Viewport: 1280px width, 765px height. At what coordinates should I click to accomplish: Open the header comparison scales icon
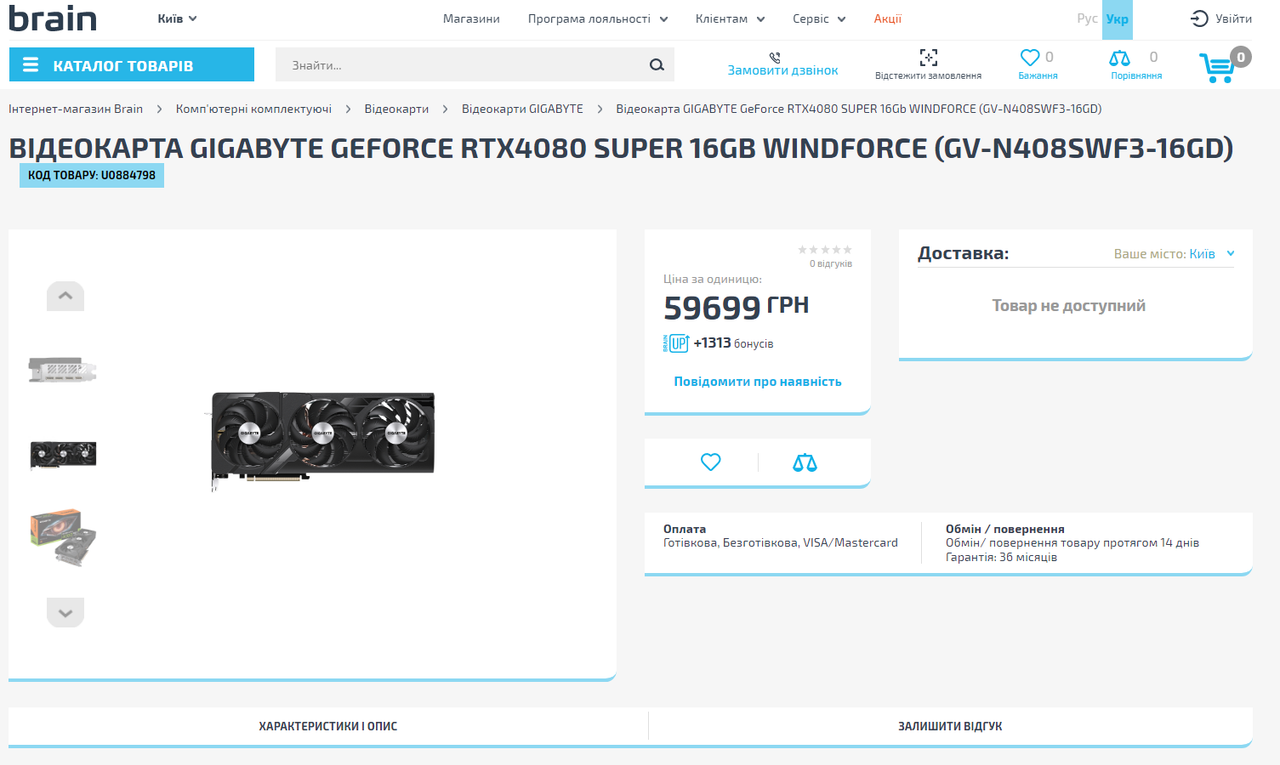coord(1119,58)
